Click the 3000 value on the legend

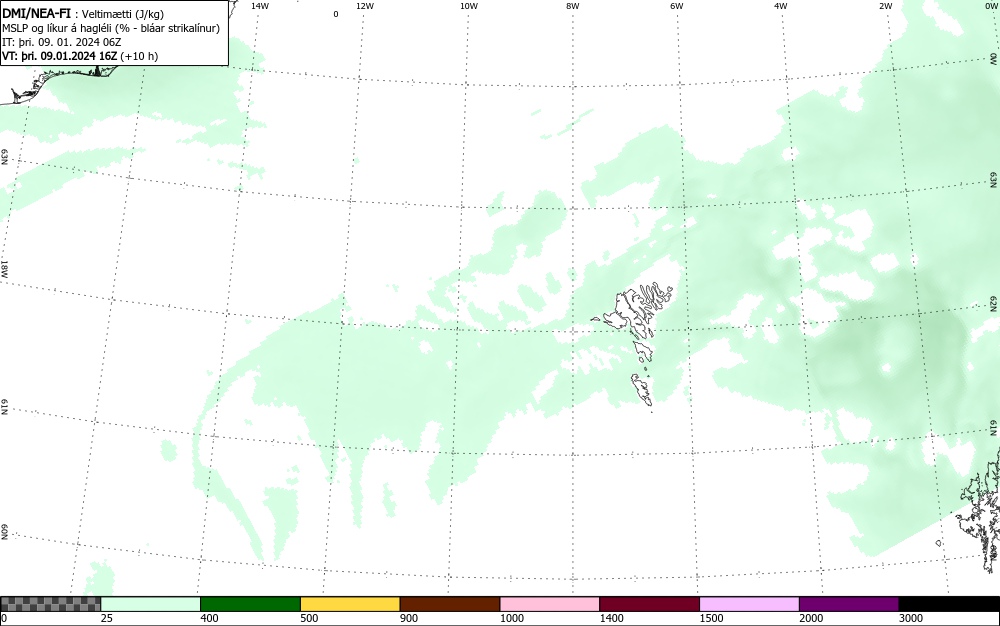(x=911, y=618)
